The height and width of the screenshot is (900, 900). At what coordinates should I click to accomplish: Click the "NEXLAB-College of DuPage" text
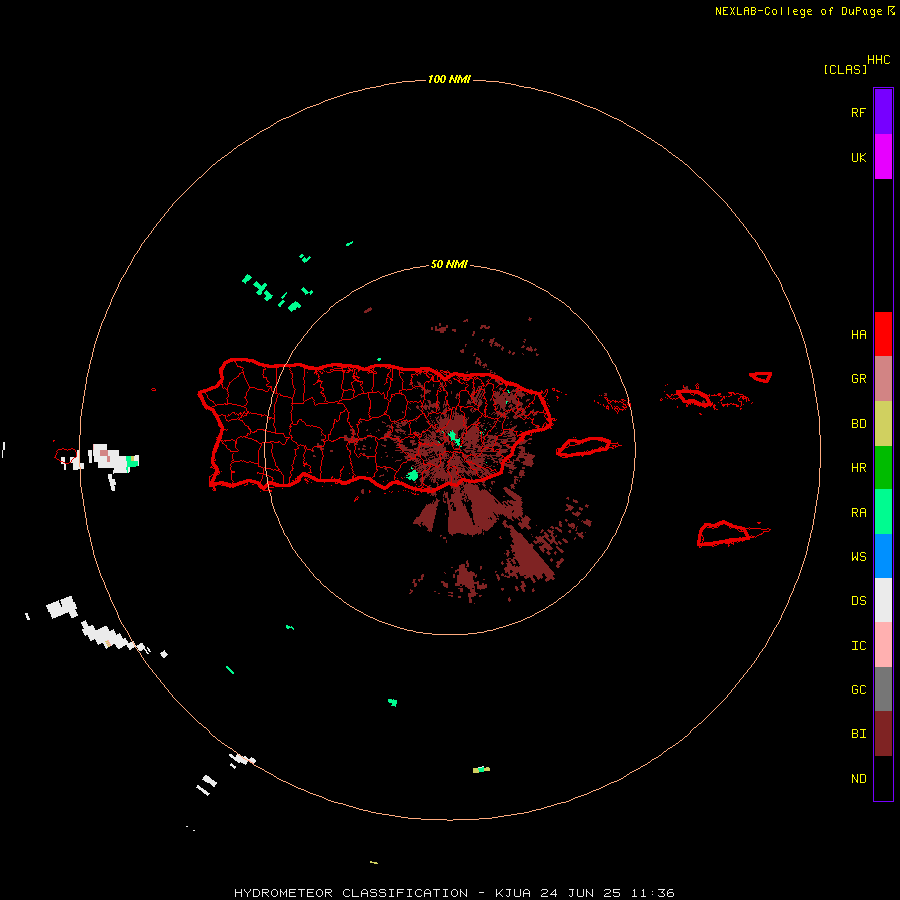798,11
